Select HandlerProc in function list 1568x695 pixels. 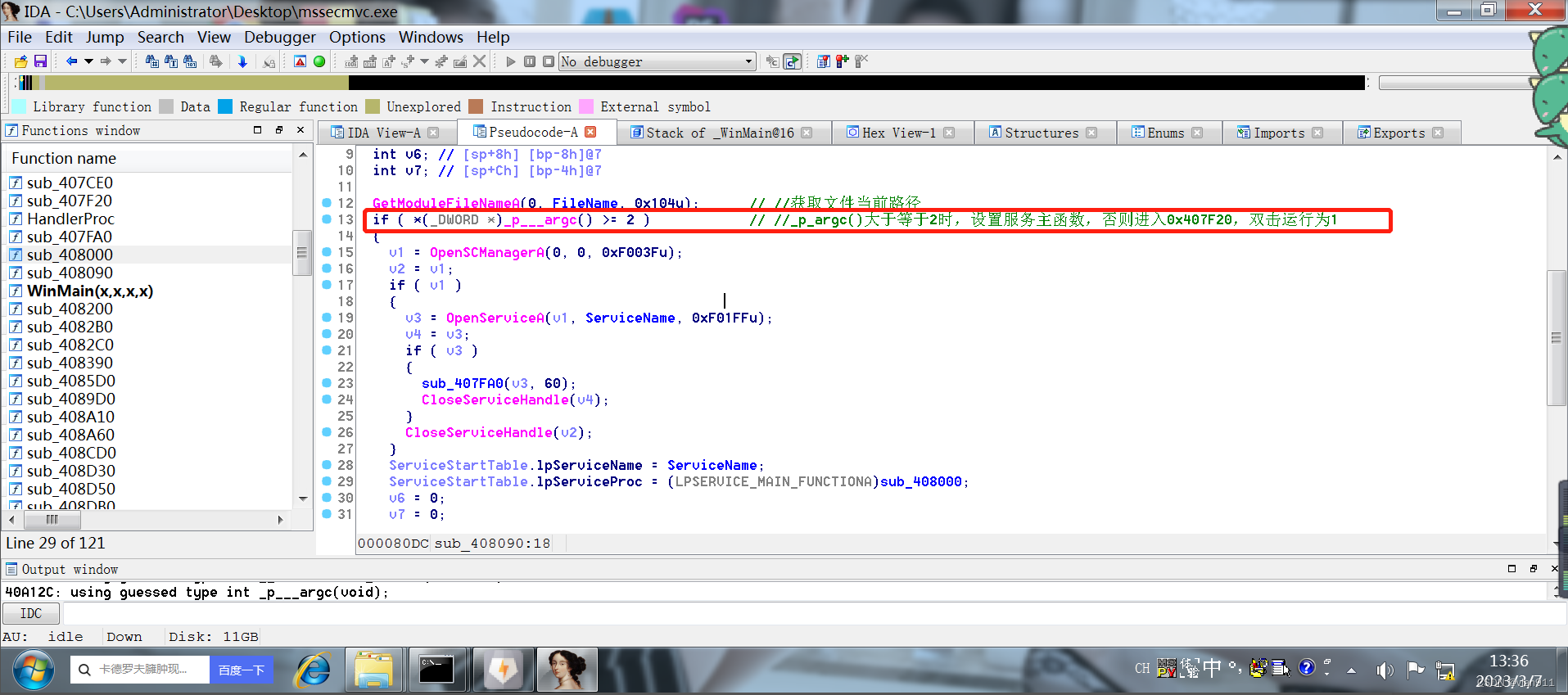click(70, 219)
